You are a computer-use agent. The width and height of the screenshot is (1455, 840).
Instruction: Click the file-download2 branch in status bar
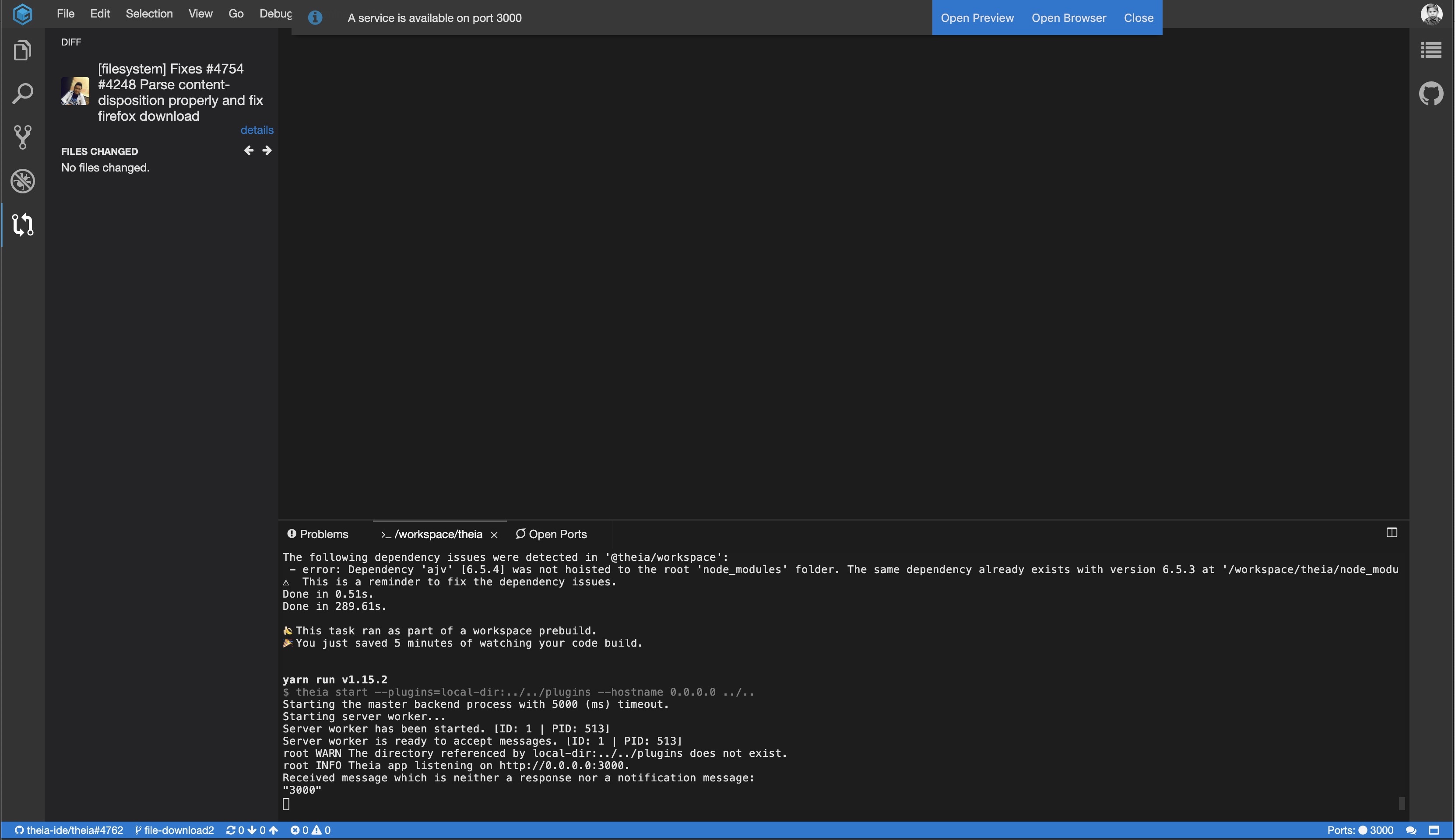click(174, 830)
